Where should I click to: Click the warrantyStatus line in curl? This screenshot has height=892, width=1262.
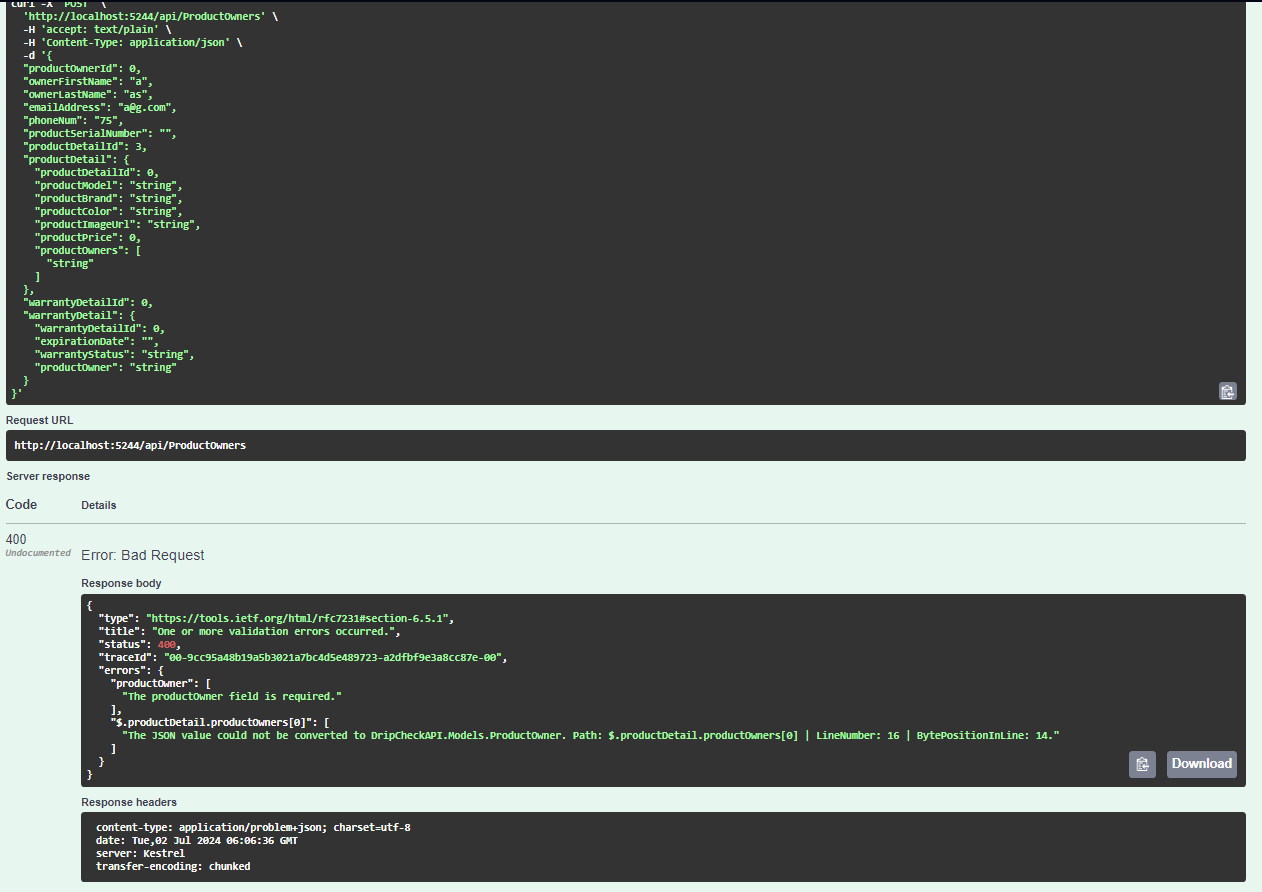(x=115, y=354)
